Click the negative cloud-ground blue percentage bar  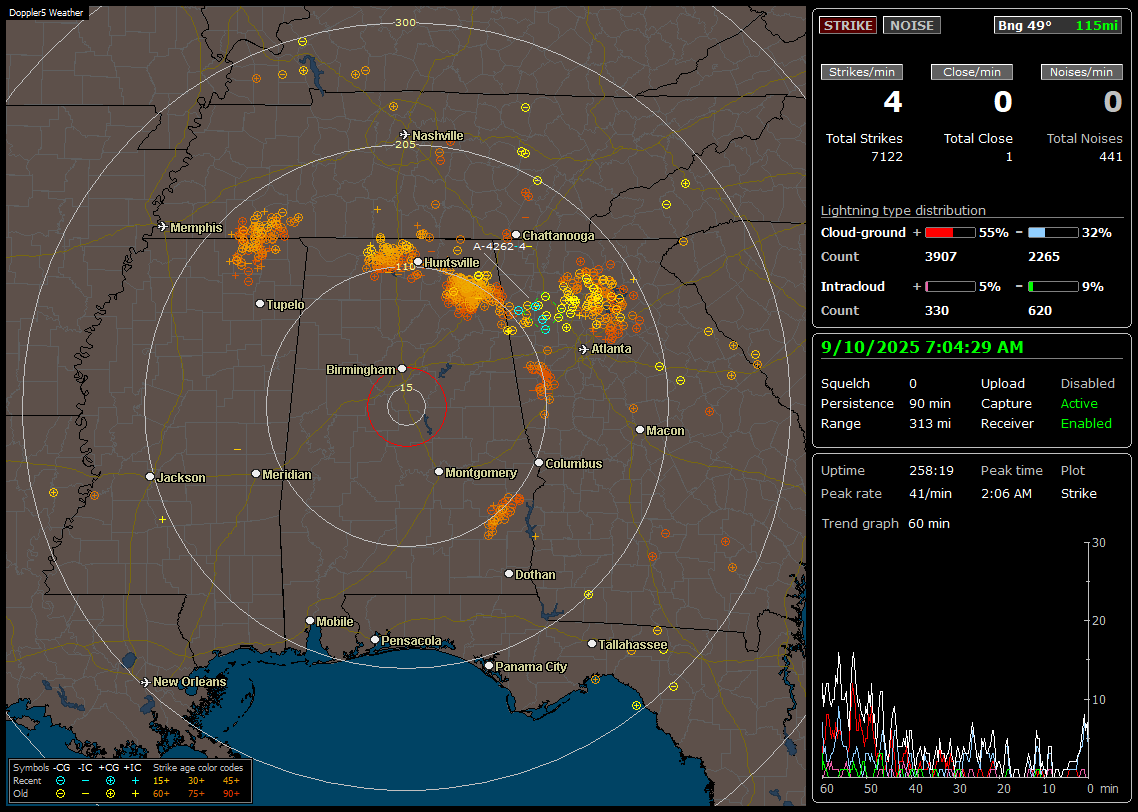tap(1053, 233)
